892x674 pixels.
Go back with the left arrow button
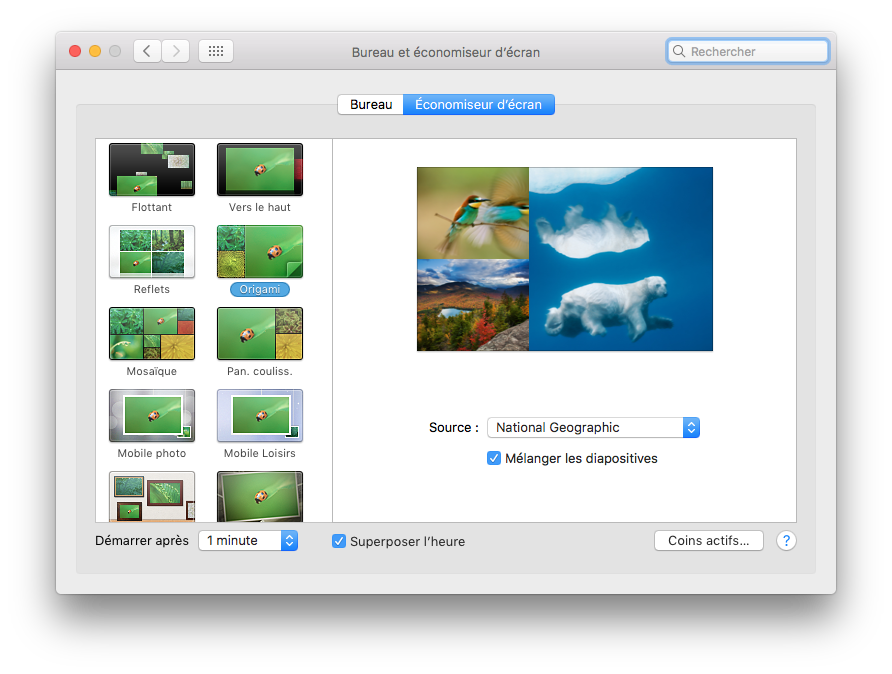pos(147,51)
